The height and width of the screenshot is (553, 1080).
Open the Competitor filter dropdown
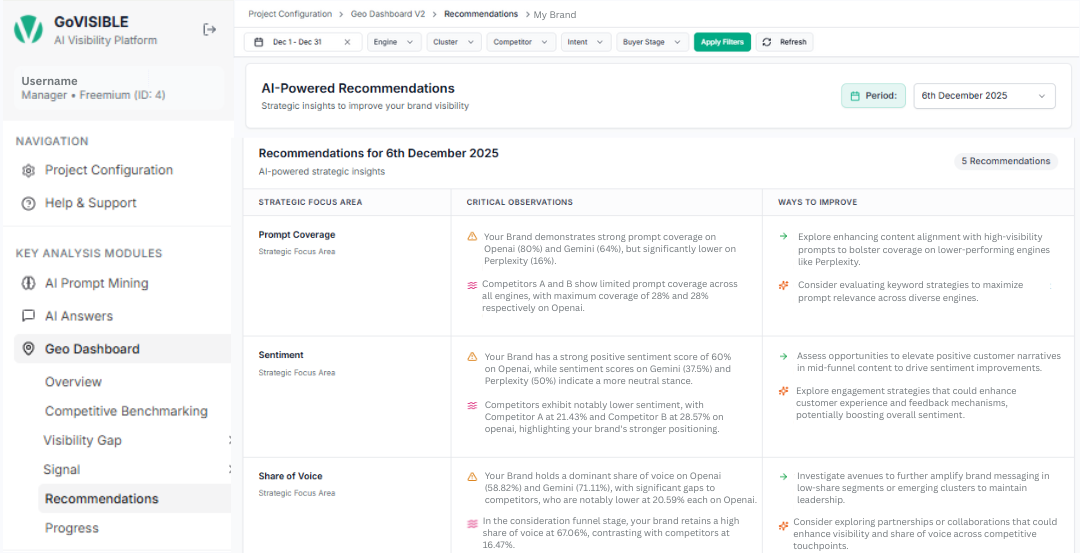tap(521, 42)
